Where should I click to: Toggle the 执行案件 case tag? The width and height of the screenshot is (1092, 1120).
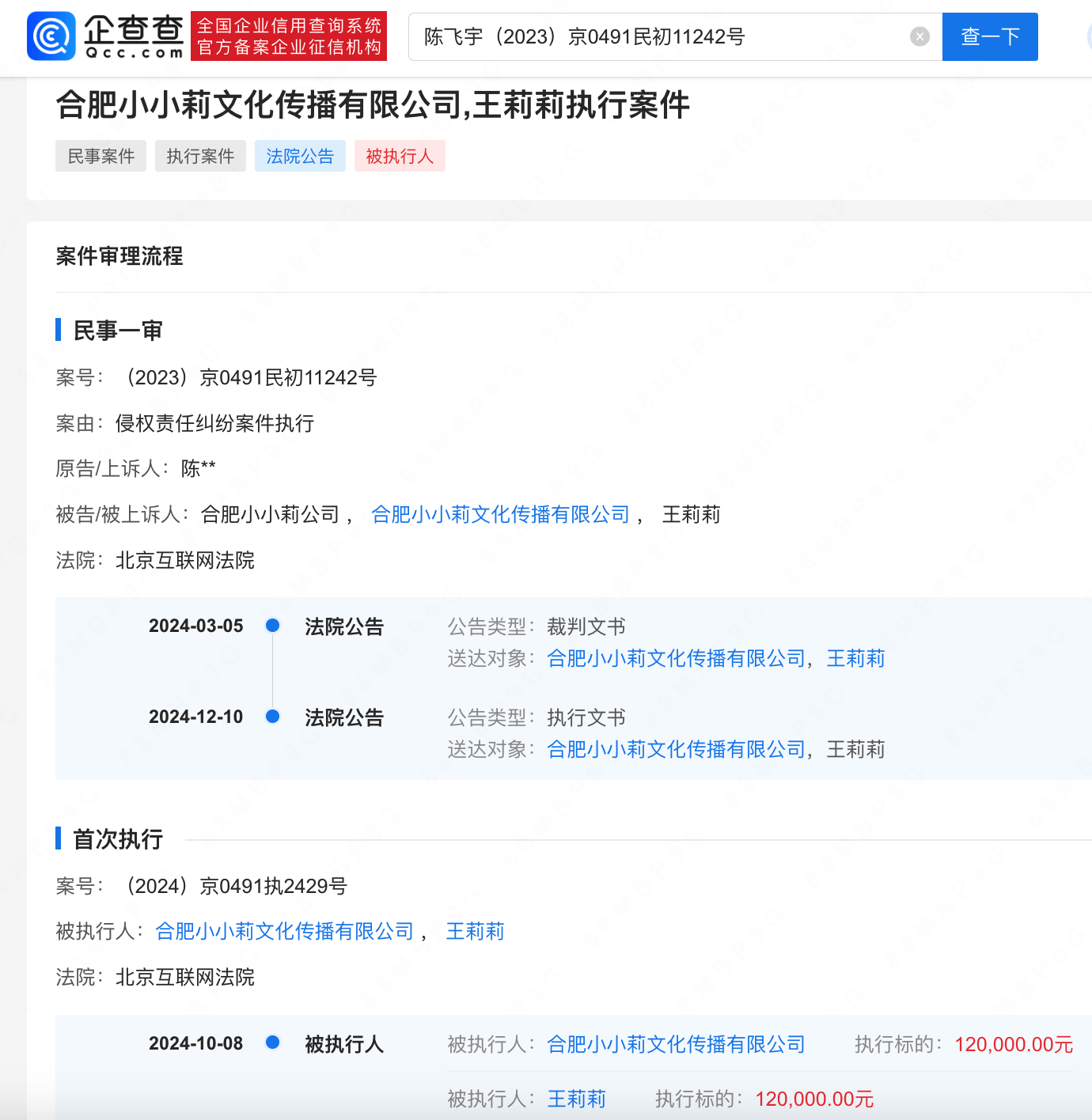[200, 156]
